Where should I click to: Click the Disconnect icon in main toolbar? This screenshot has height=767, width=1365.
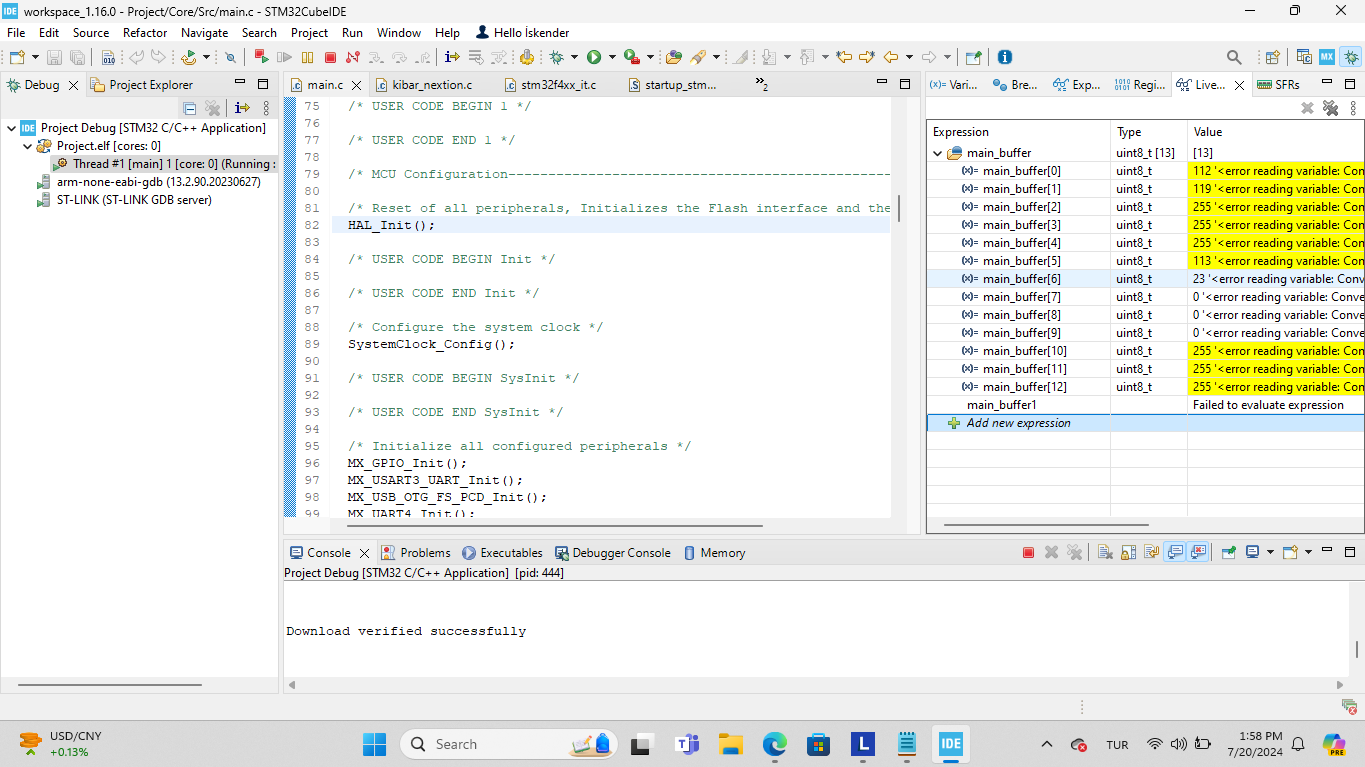point(352,58)
